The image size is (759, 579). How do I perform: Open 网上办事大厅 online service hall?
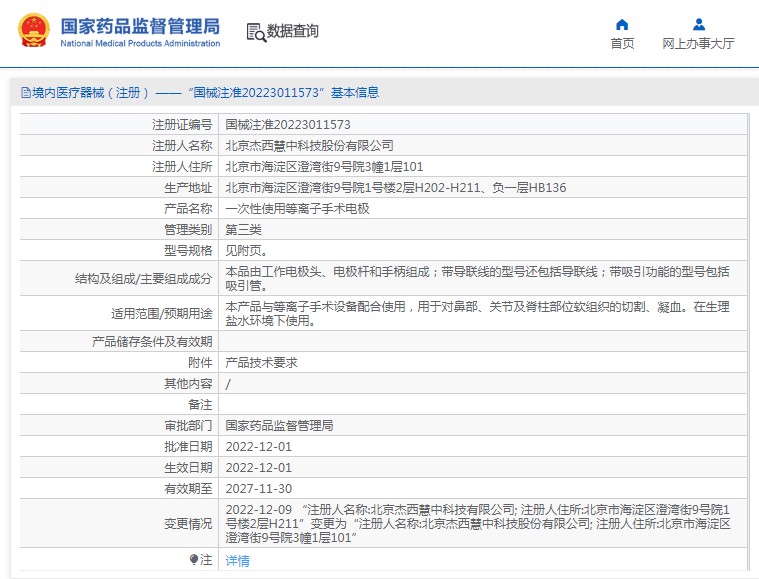(x=698, y=44)
